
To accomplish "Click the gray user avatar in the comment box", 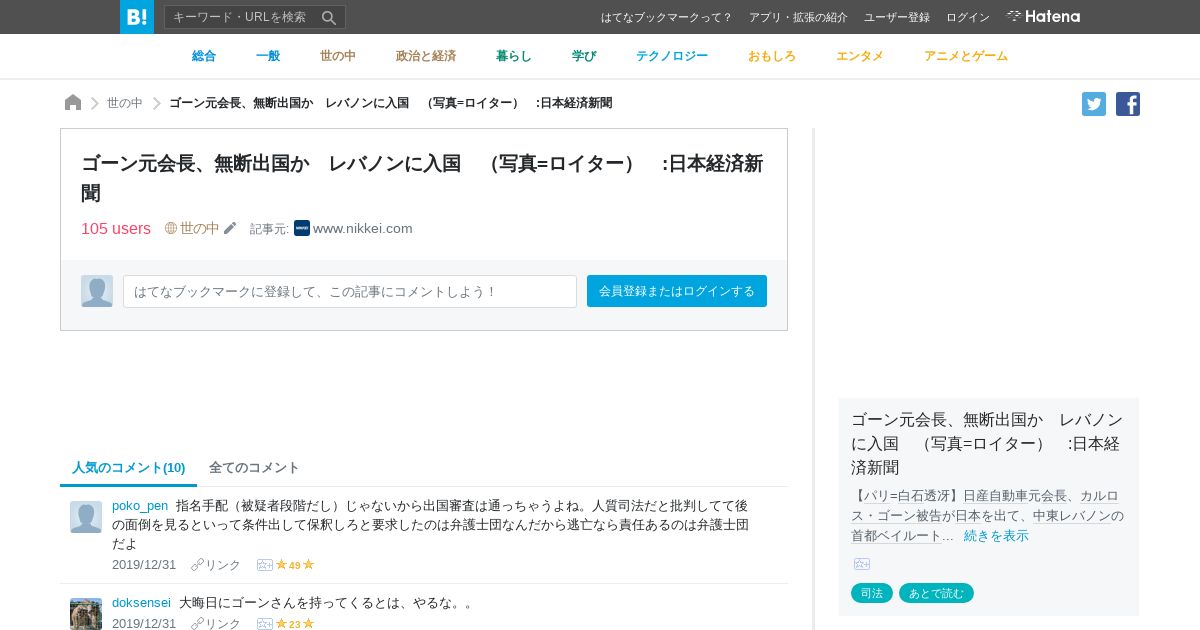I will tap(97, 291).
